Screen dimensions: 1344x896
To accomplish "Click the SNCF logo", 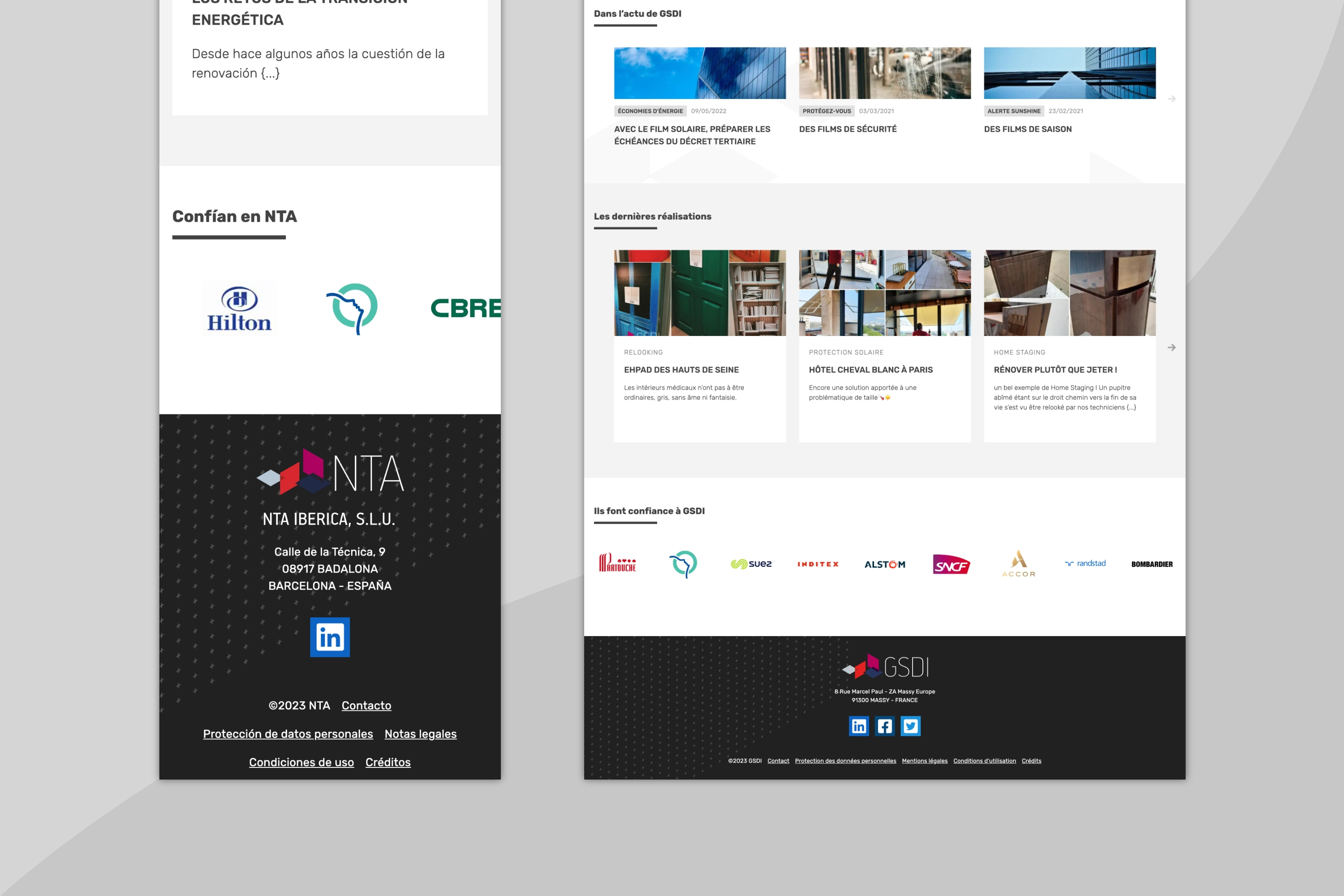I will 951,564.
